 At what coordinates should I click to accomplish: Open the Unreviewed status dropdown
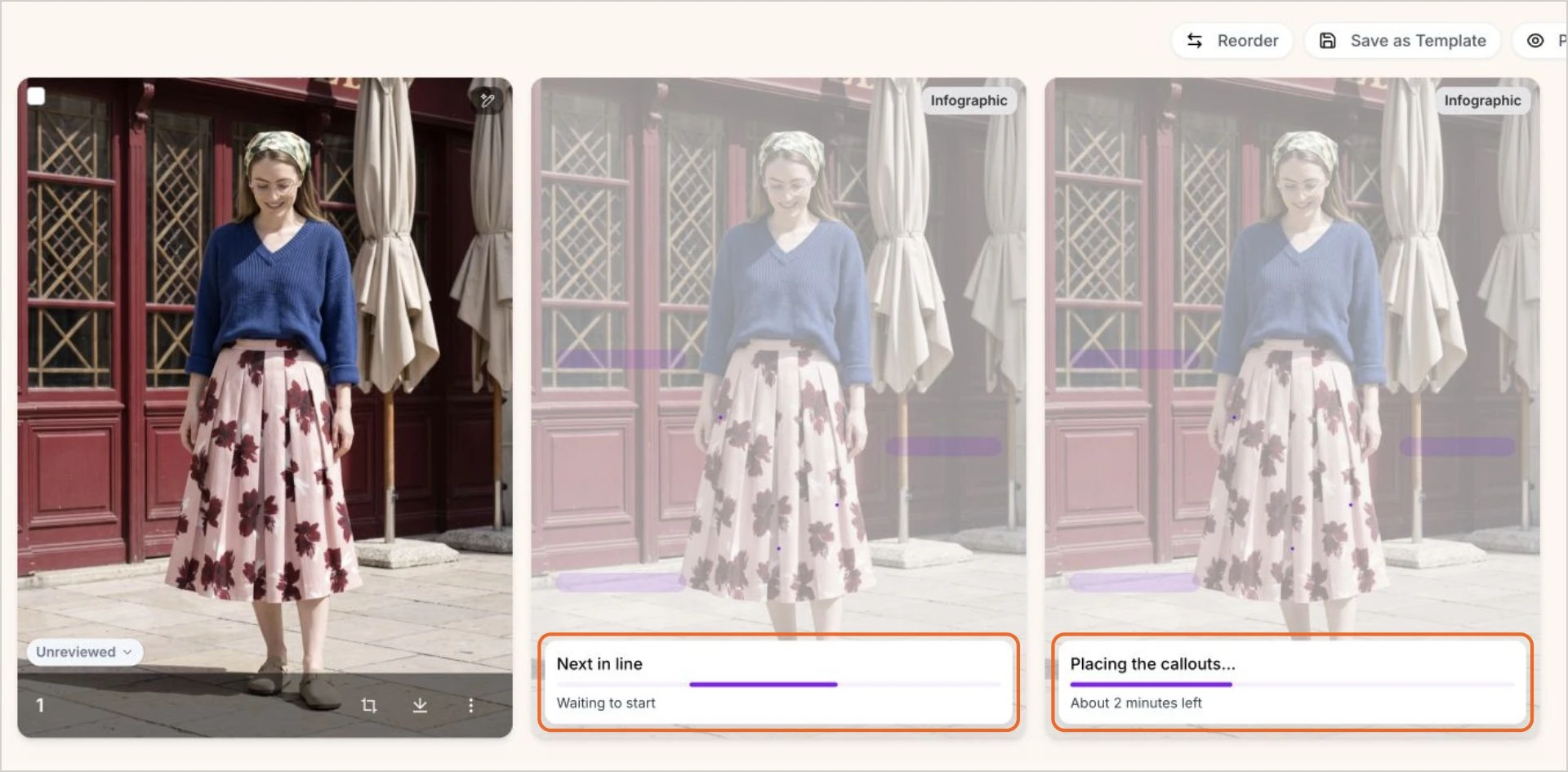click(84, 652)
